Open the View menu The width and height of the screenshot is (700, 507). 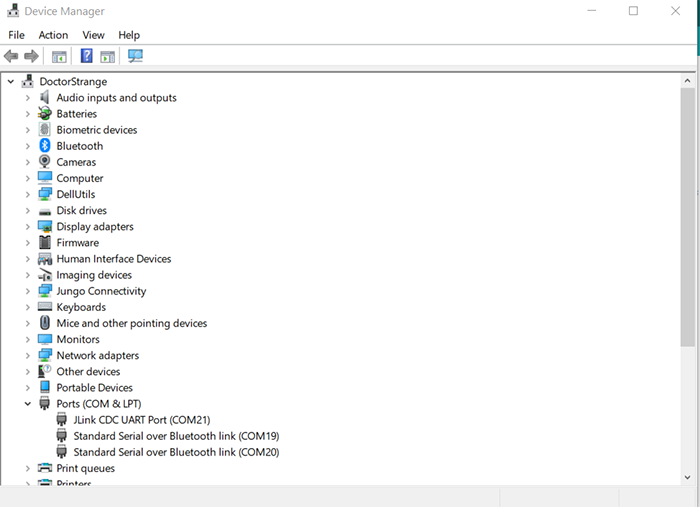pos(93,35)
